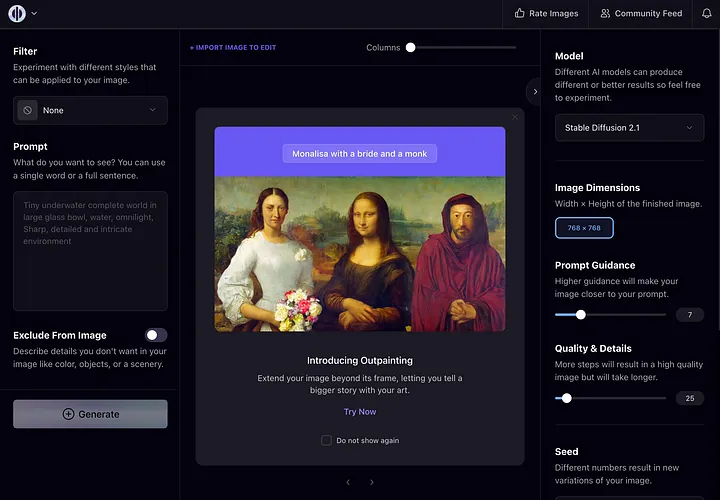Open the Filter None dropdown
Image resolution: width=720 pixels, height=500 pixels.
tap(90, 110)
